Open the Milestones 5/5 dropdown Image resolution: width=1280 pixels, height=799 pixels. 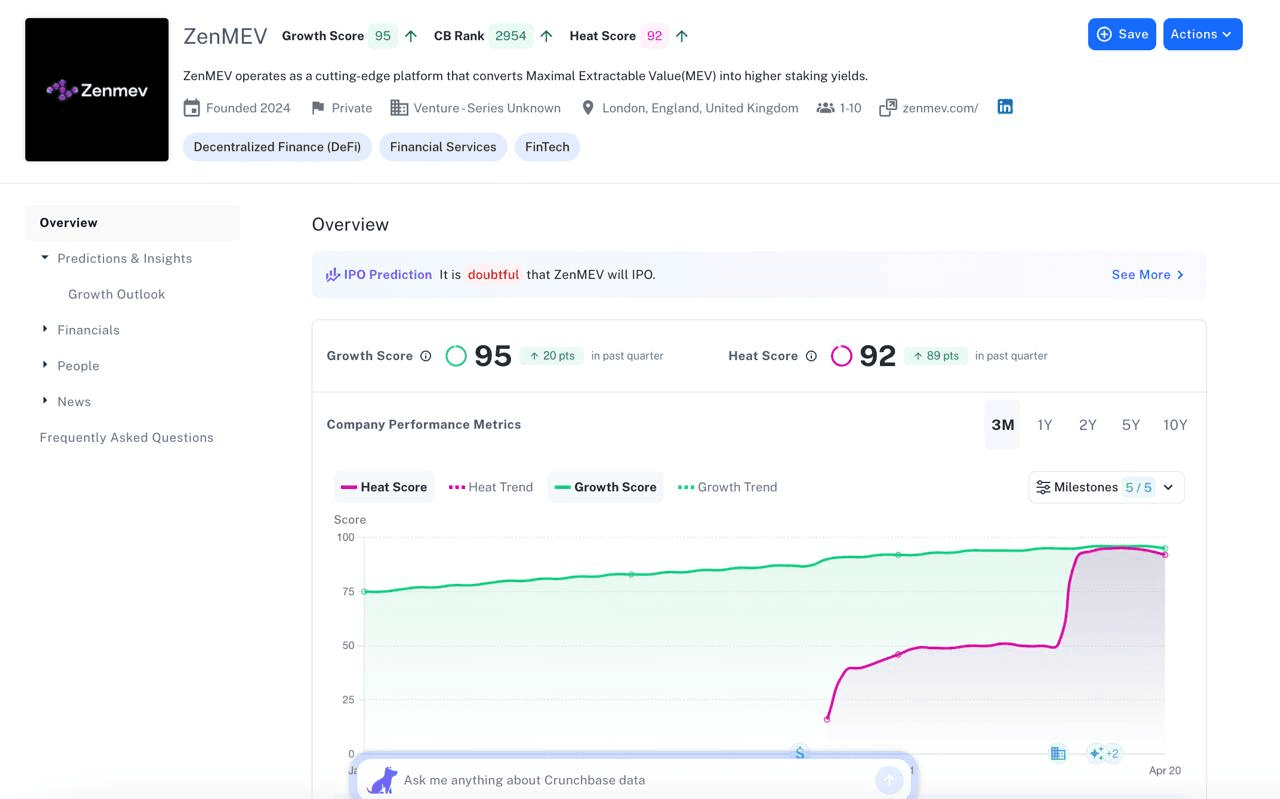pyautogui.click(x=1106, y=487)
